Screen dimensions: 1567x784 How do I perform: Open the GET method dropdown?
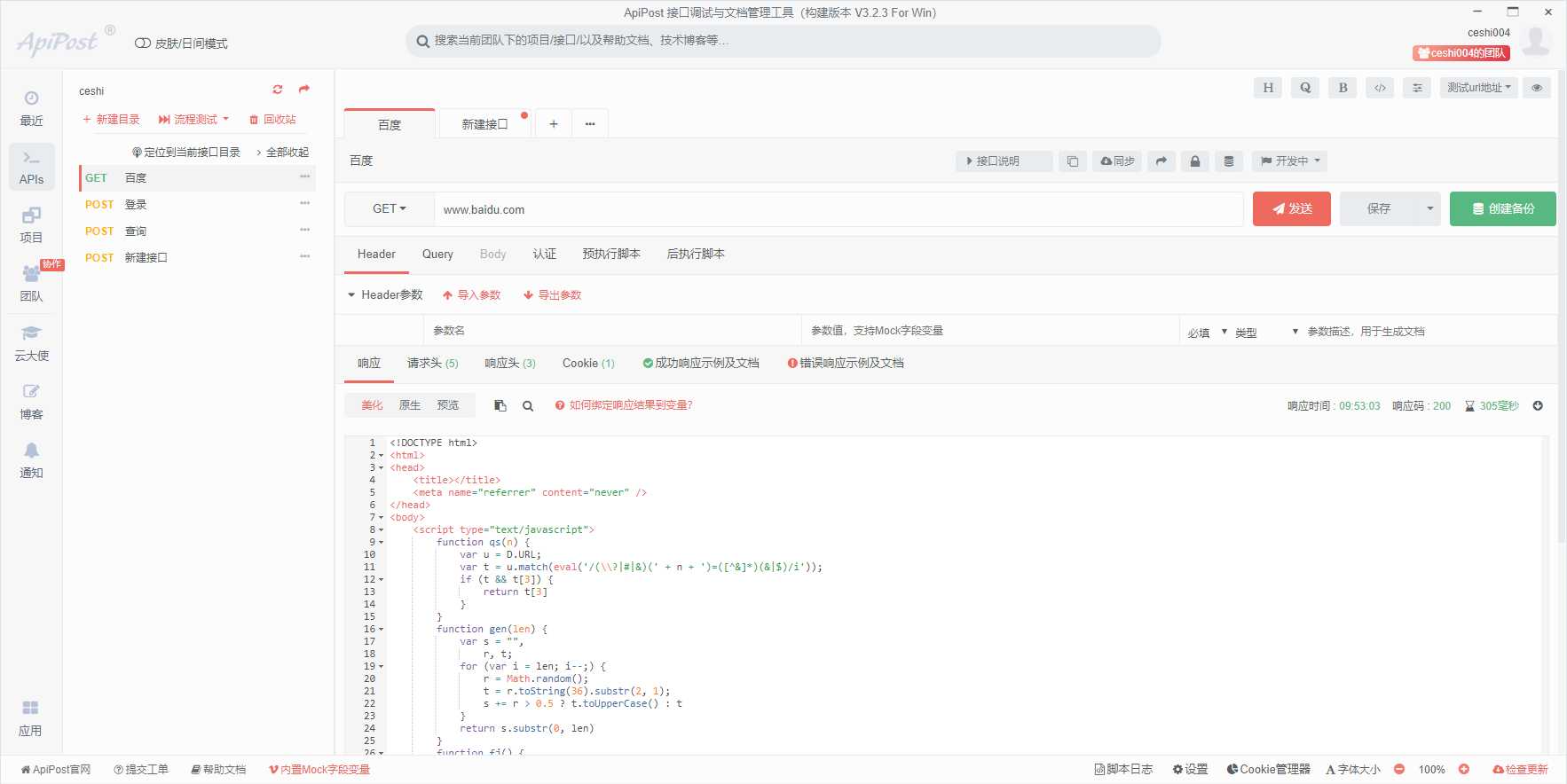coord(390,209)
